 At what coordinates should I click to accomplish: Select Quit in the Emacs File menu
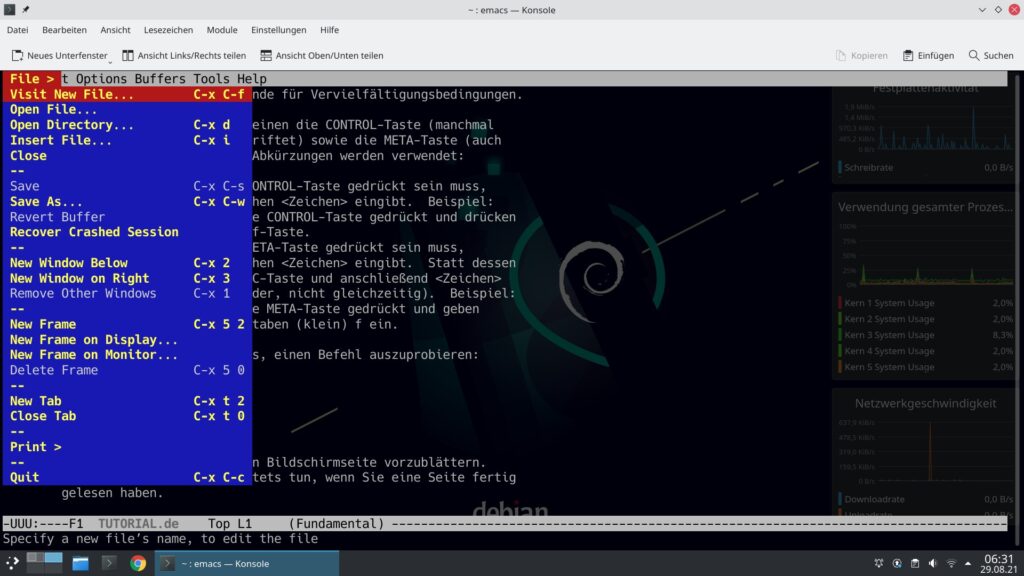127,477
